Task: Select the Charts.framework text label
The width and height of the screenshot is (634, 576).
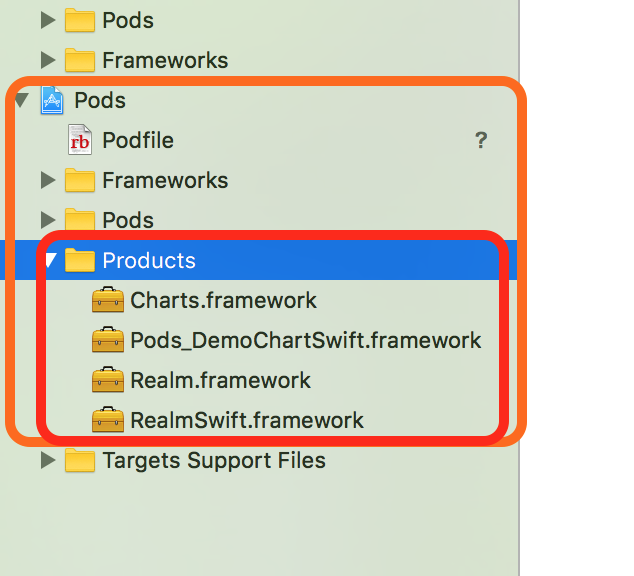Action: pos(223,300)
